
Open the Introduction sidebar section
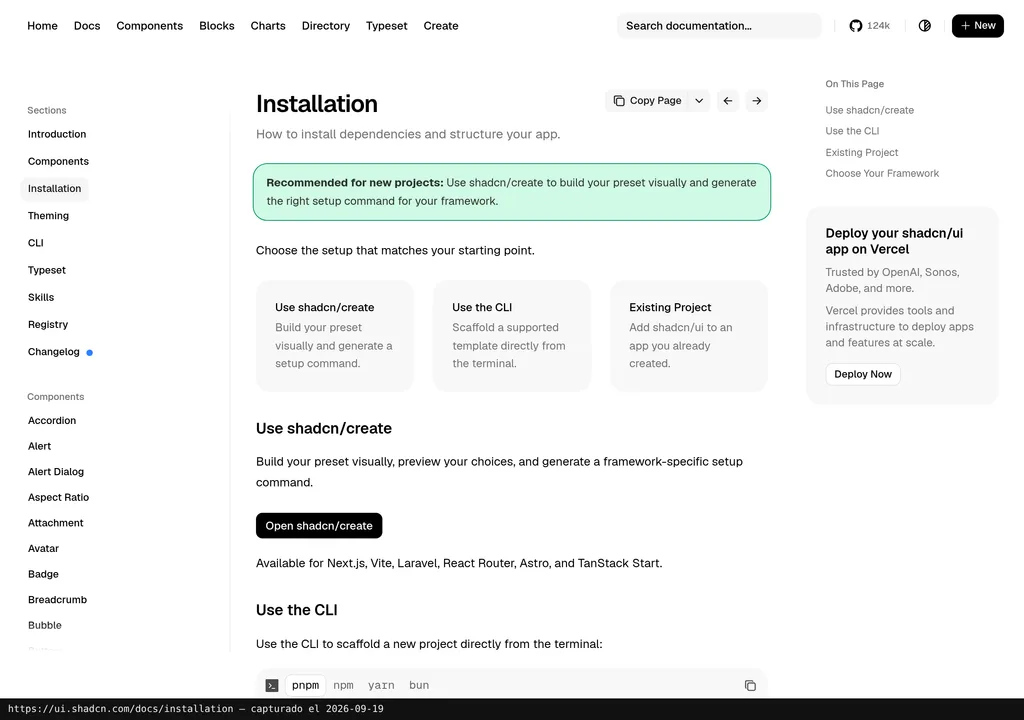click(57, 134)
